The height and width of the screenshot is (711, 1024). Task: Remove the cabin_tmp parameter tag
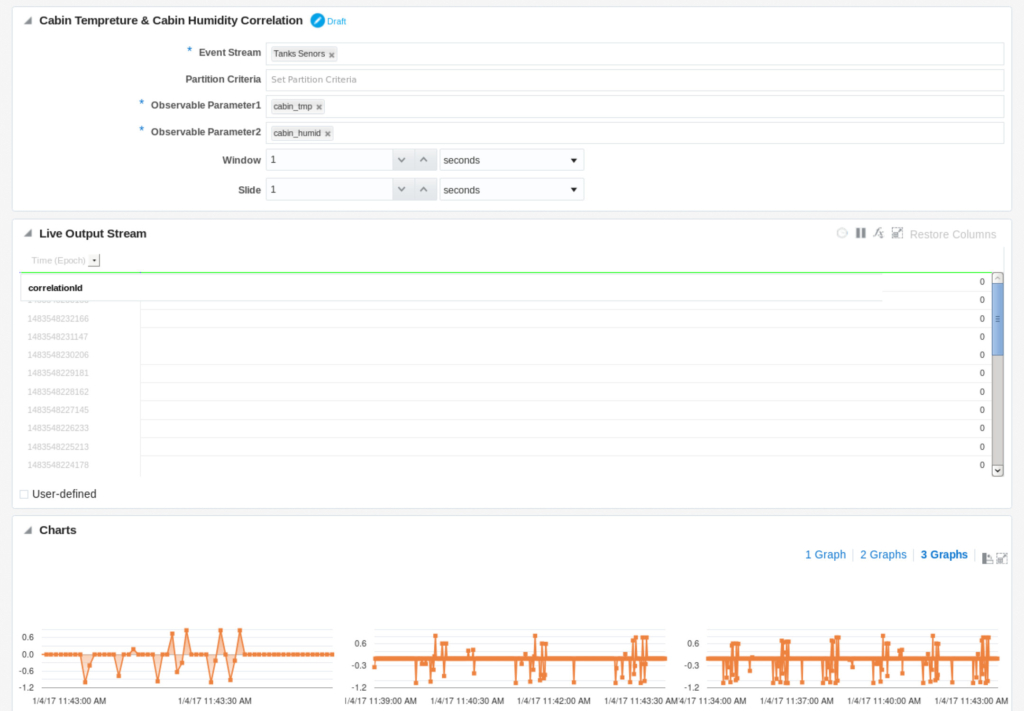(x=319, y=107)
